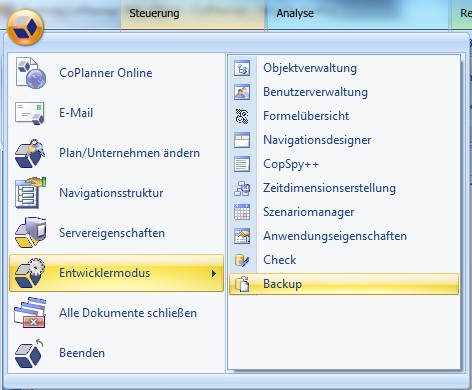Screen dimensions: 472x390
Task: Launch CopSpy++ from the submenu
Action: coord(344,164)
